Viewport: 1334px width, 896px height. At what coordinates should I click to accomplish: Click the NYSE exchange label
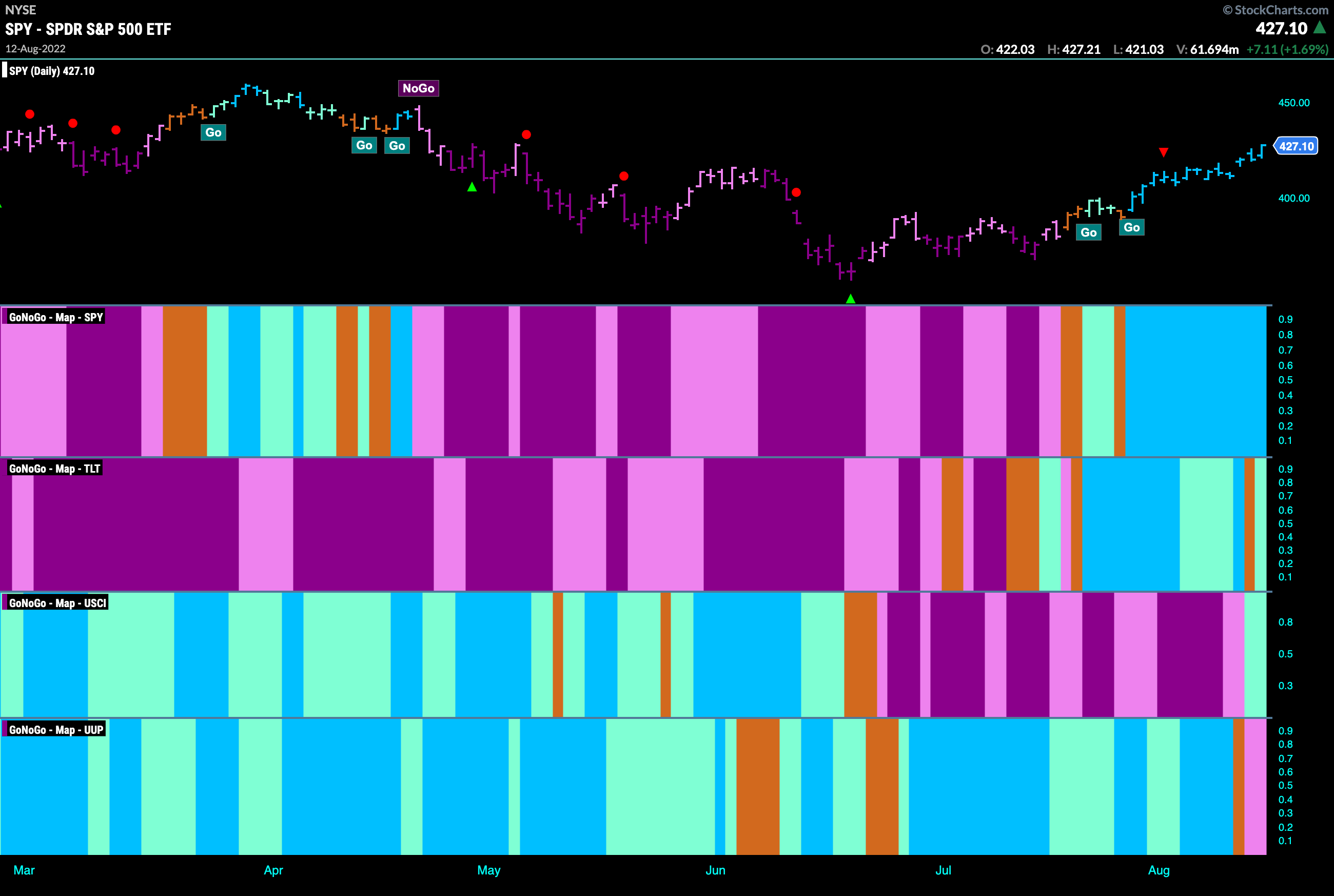[21, 10]
